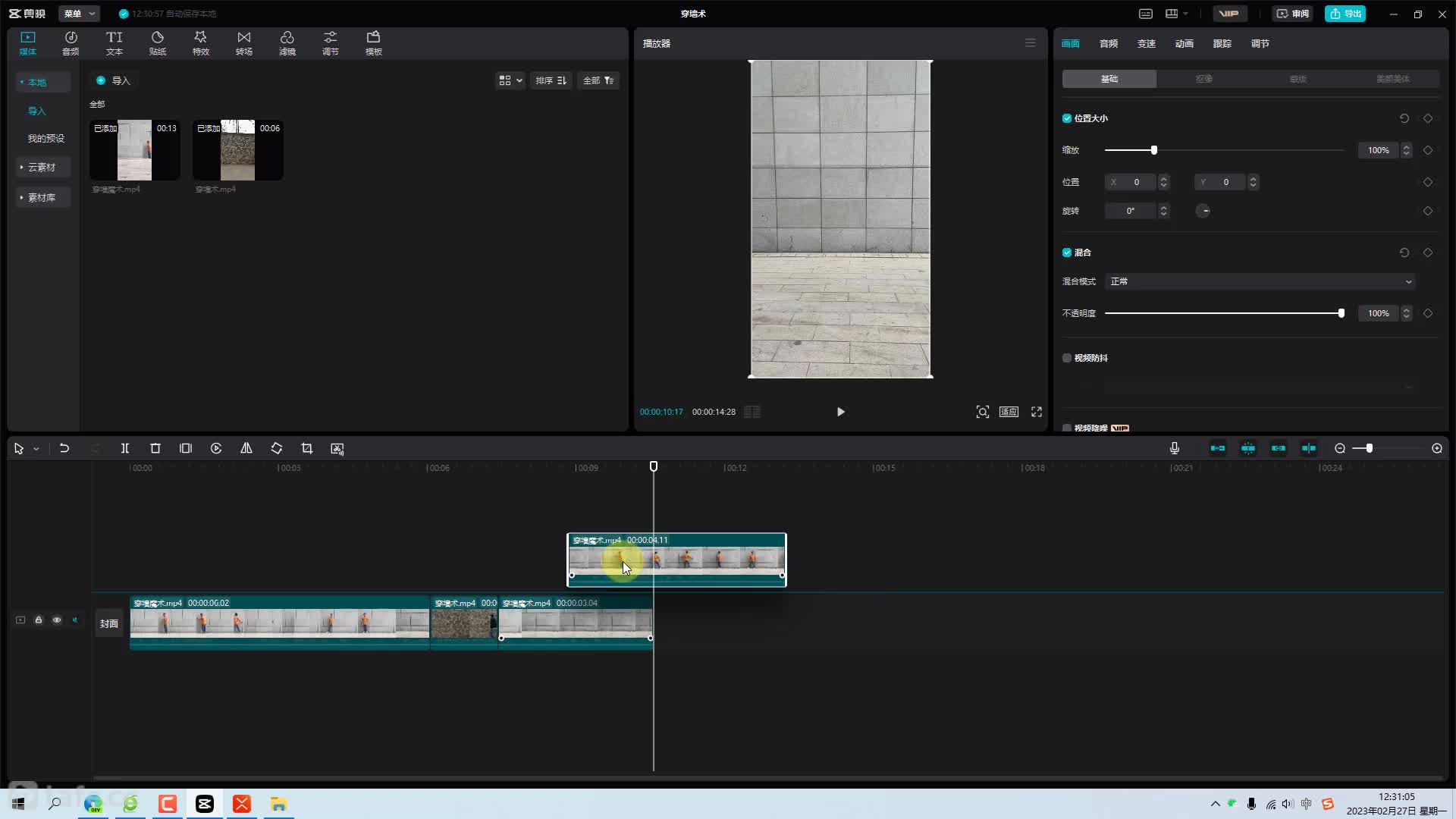Toggle main track magnet snapping button
The image size is (1456, 819).
coord(1218,448)
